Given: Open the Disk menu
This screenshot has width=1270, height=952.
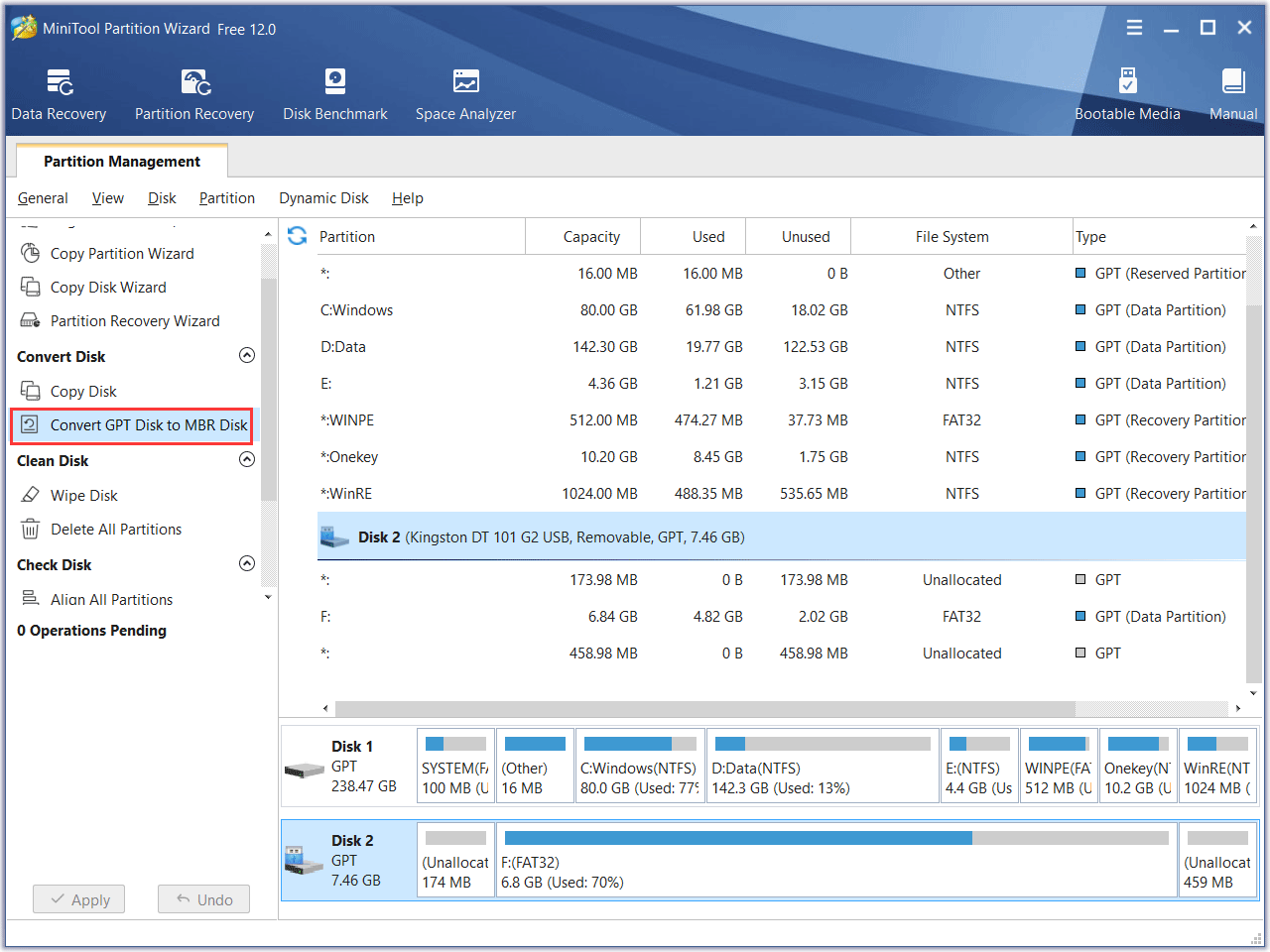Looking at the screenshot, I should coord(162,198).
